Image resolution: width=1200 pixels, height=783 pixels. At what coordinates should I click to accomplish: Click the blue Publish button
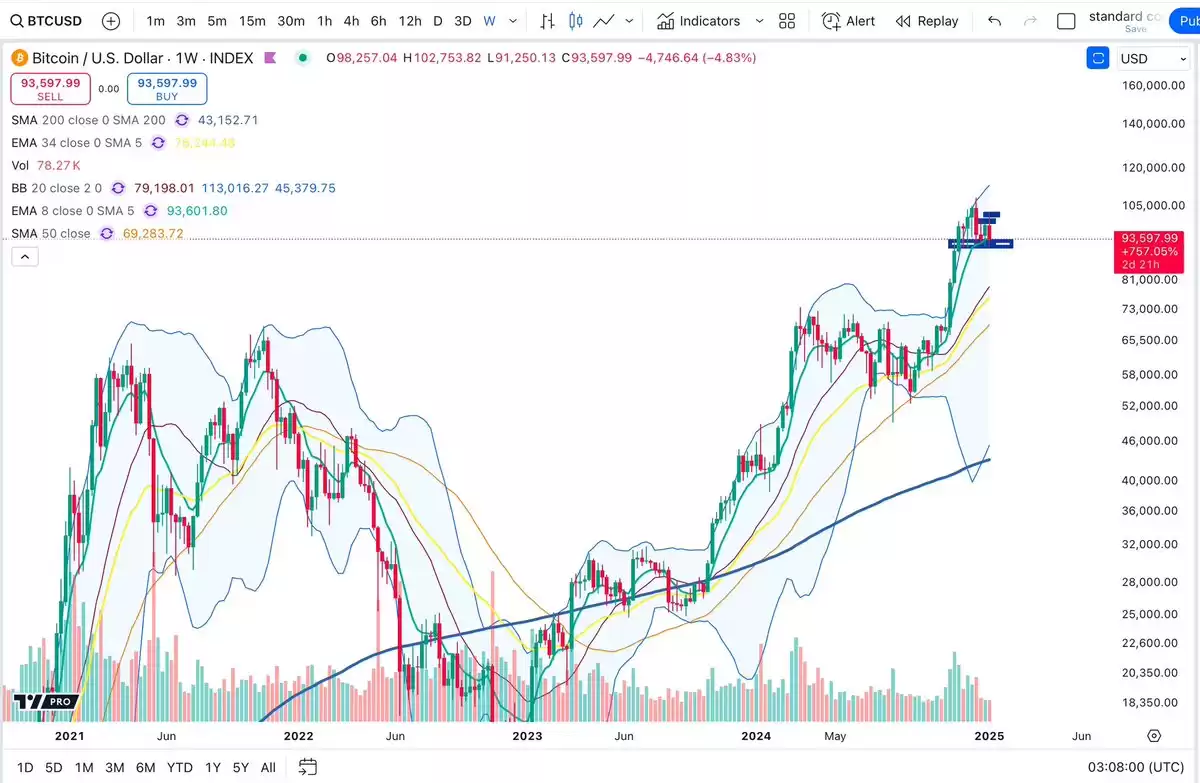pos(1184,20)
